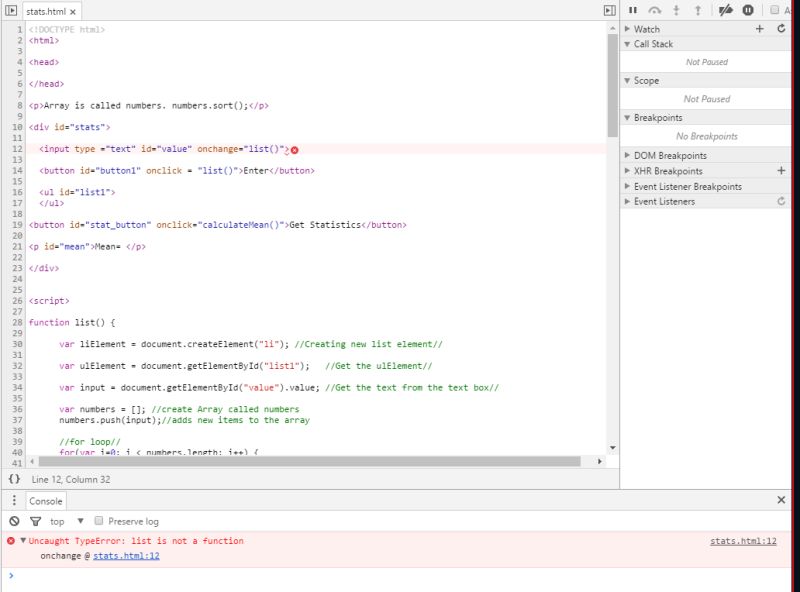The image size is (800, 592).
Task: Click the Step out of current function icon
Action: tap(698, 9)
